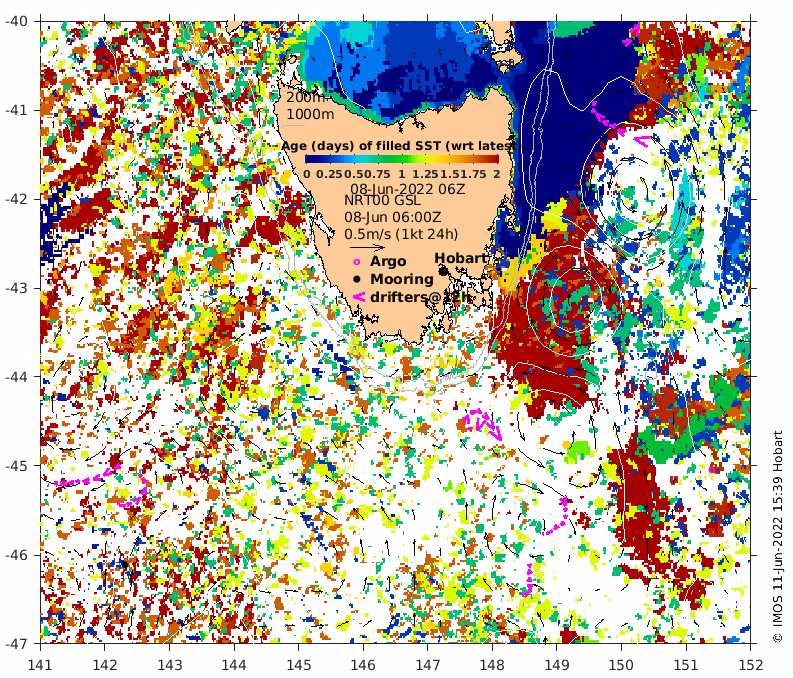793x678 pixels.
Task: Click the '0.5m/s (1kt 24h)' scale text
Action: pyautogui.click(x=401, y=234)
